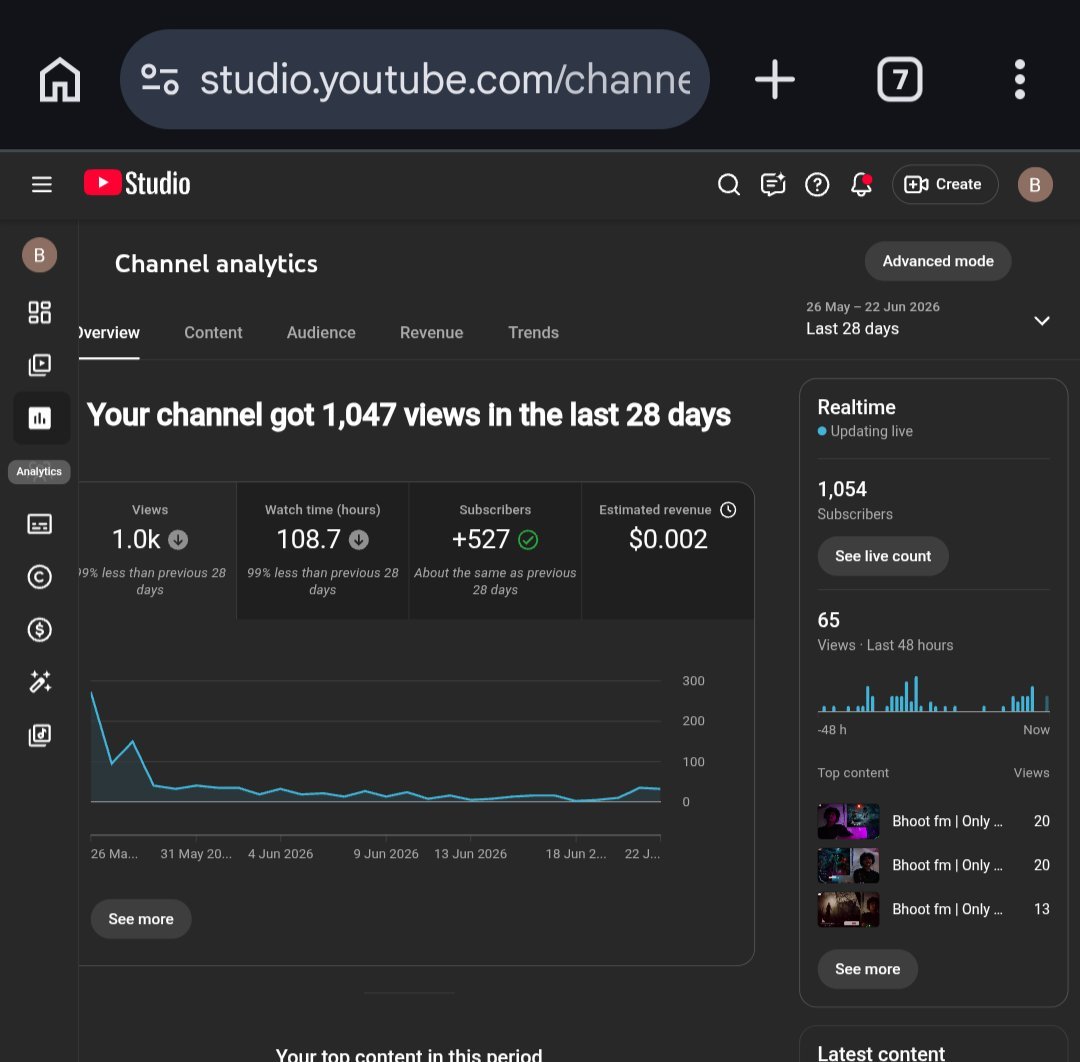Tap the browser home icon
Viewport: 1080px width, 1062px height.
[60, 79]
